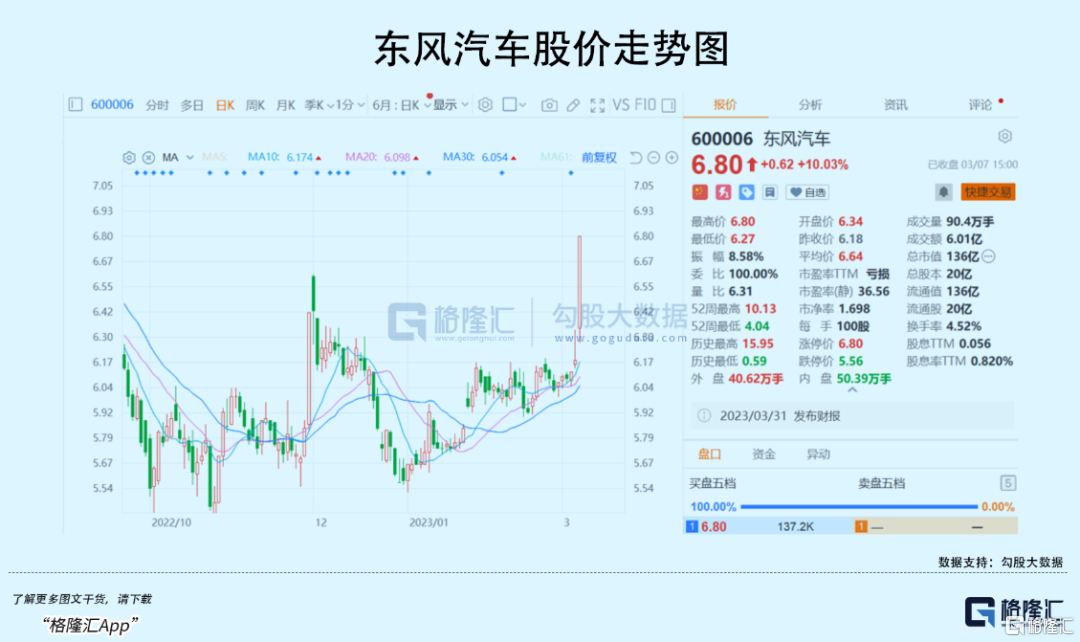Click stock code 600006 in toolbar
The width and height of the screenshot is (1080, 642).
point(112,104)
